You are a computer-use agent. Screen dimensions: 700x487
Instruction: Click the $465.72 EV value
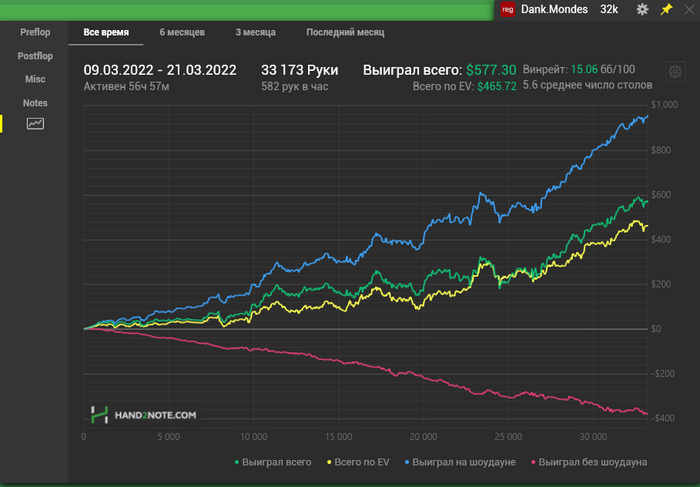click(x=497, y=86)
